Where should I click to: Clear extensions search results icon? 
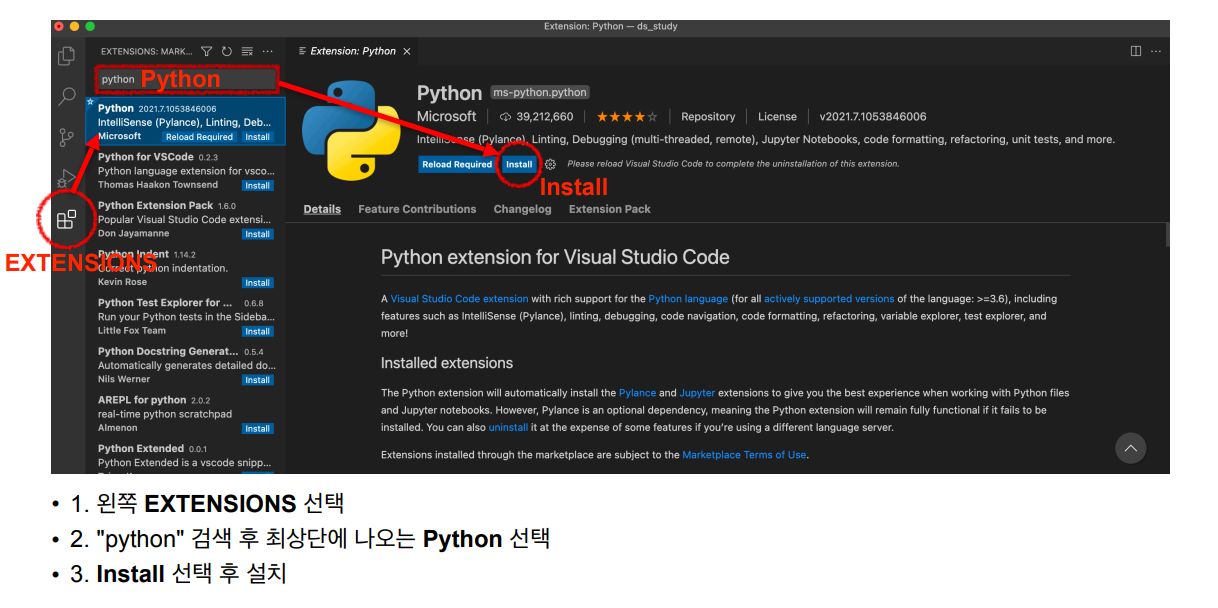point(246,51)
